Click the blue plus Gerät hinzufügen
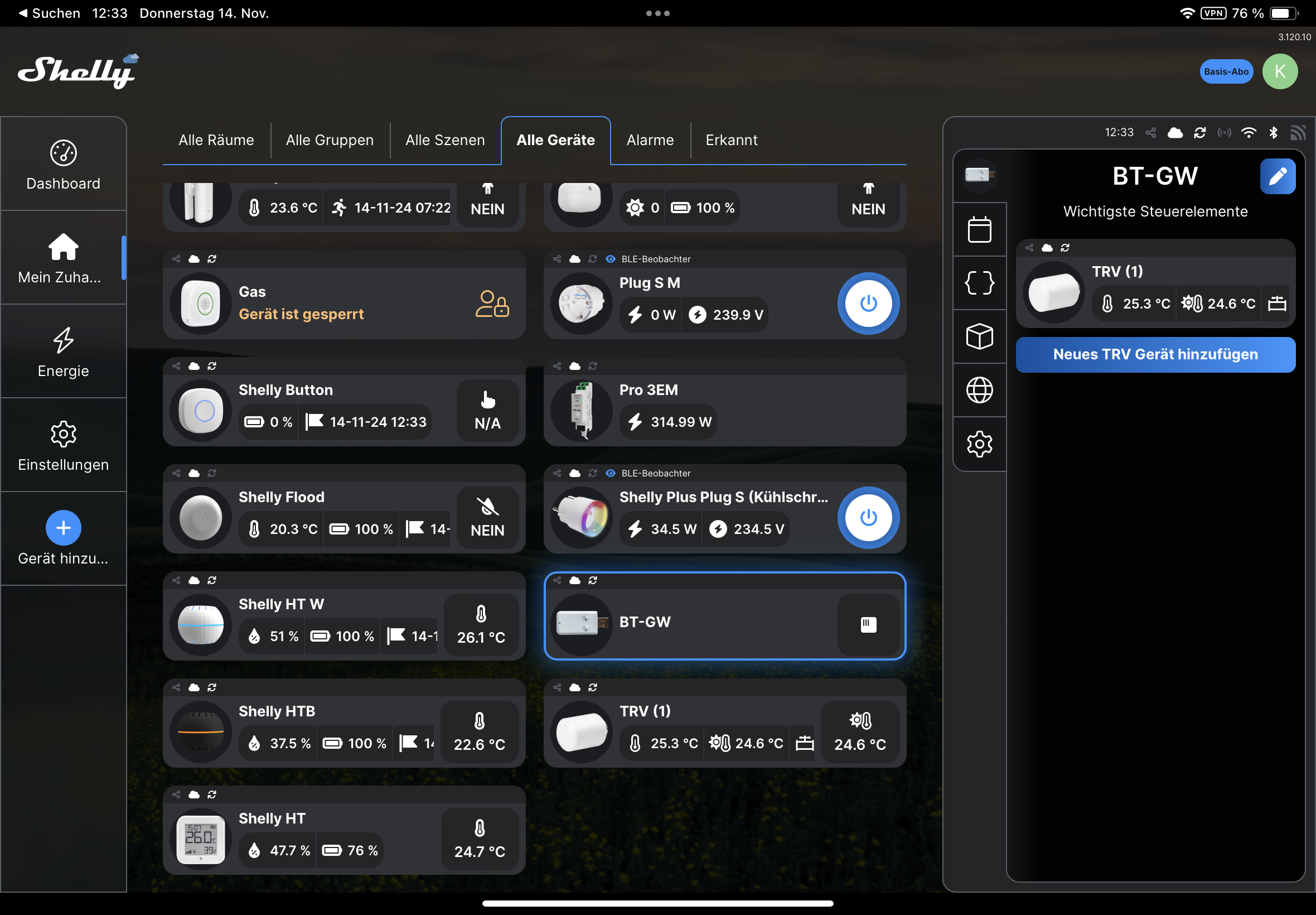 point(63,527)
